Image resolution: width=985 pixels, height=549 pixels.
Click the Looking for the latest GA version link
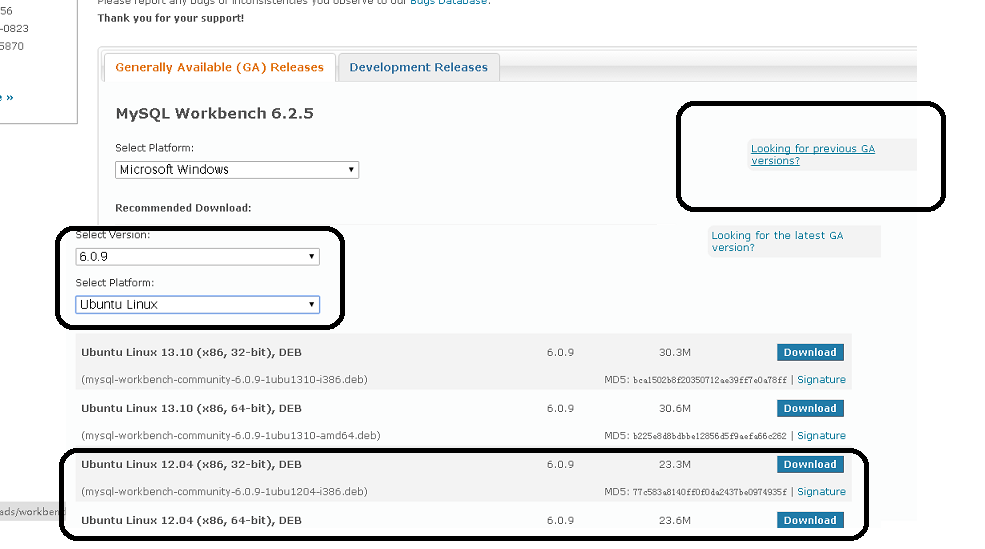tap(777, 241)
